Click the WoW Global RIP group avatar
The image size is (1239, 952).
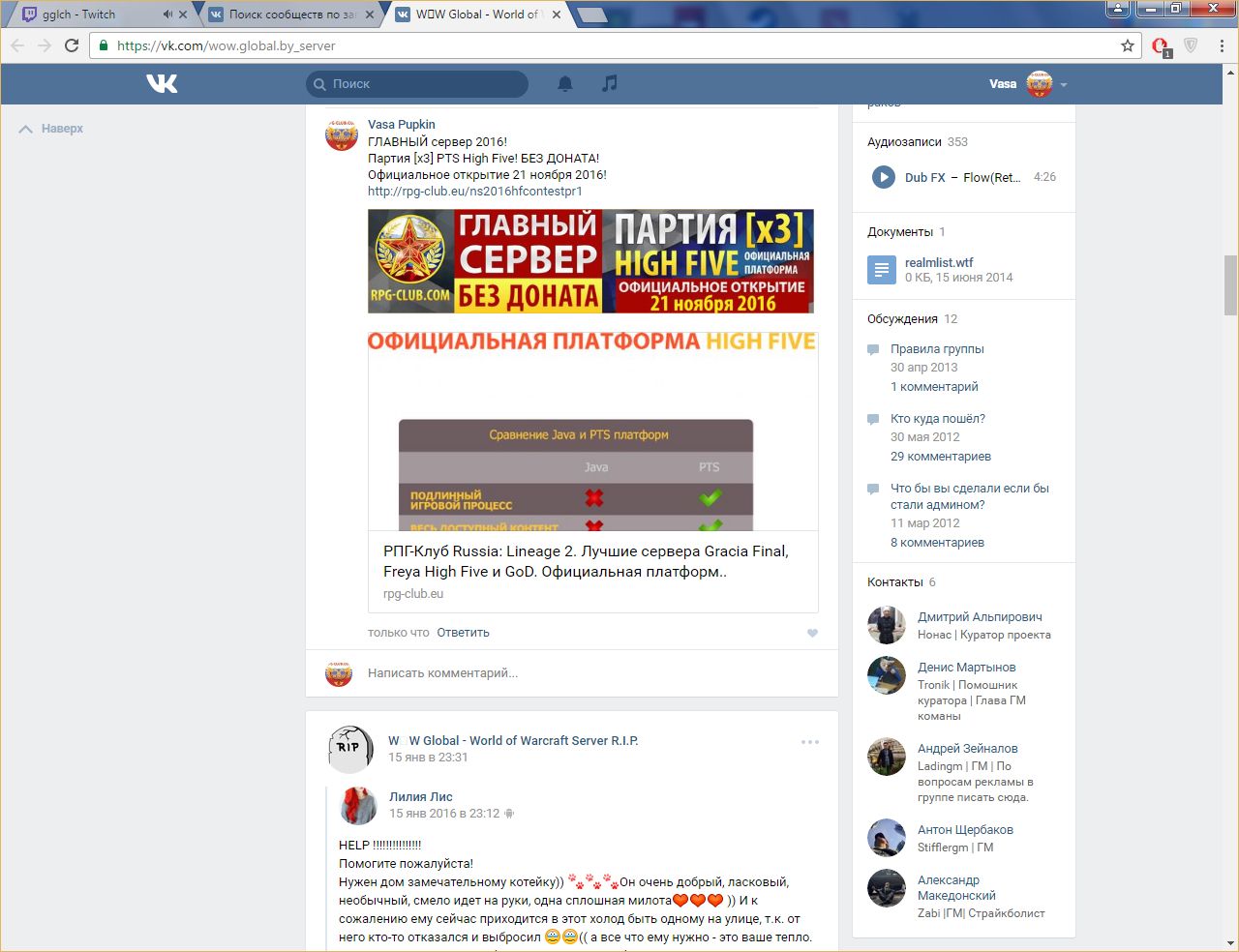(x=350, y=749)
